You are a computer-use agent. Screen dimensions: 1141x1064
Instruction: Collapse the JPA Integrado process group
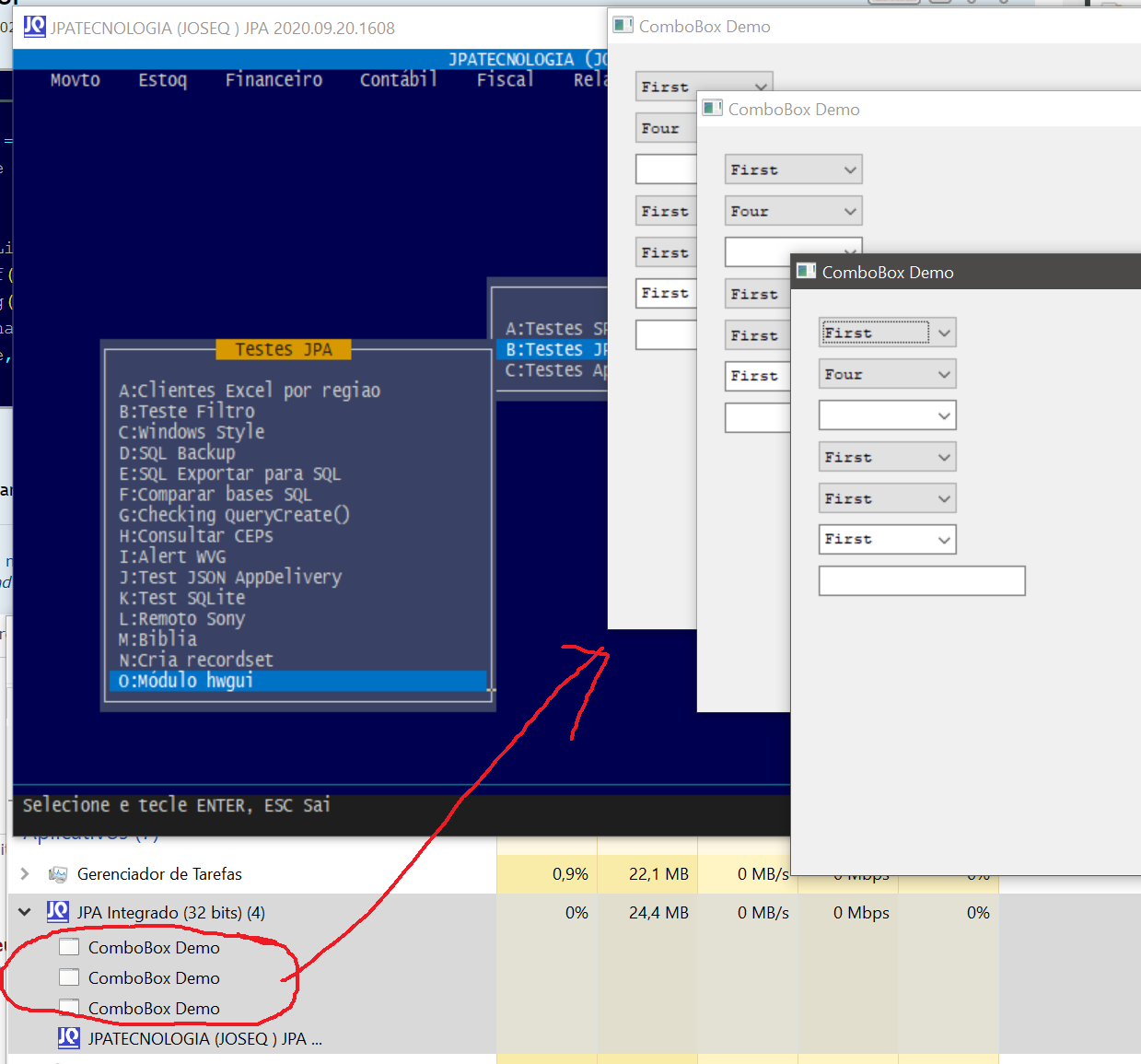pyautogui.click(x=25, y=912)
